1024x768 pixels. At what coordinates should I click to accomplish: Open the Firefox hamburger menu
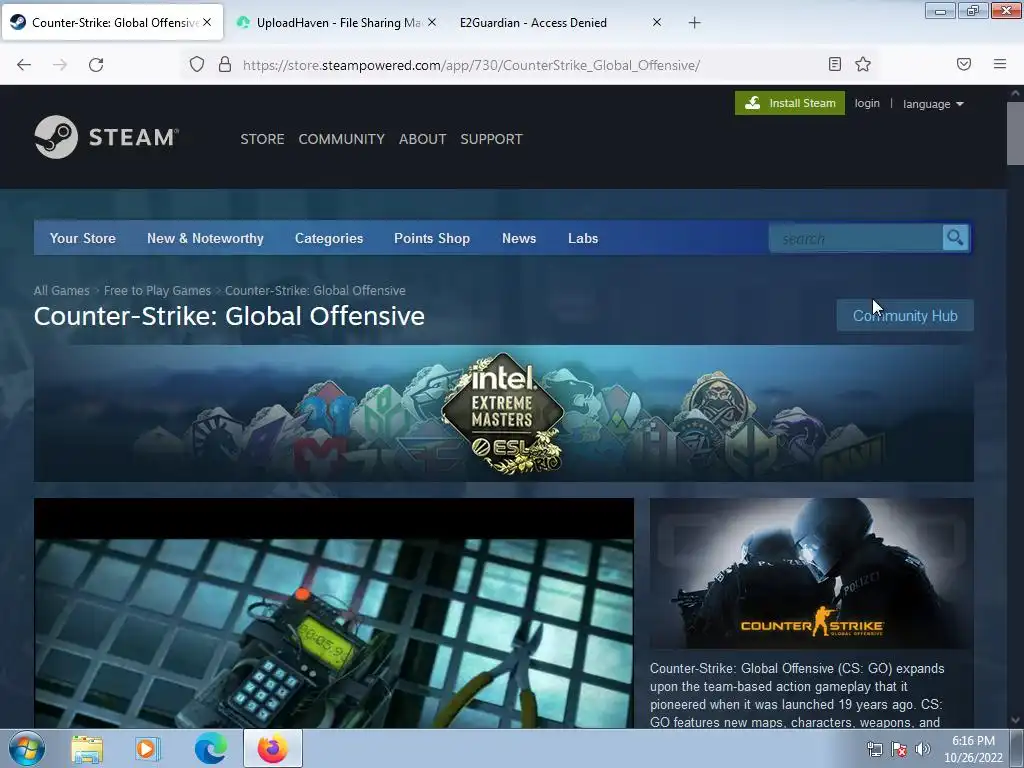1000,64
